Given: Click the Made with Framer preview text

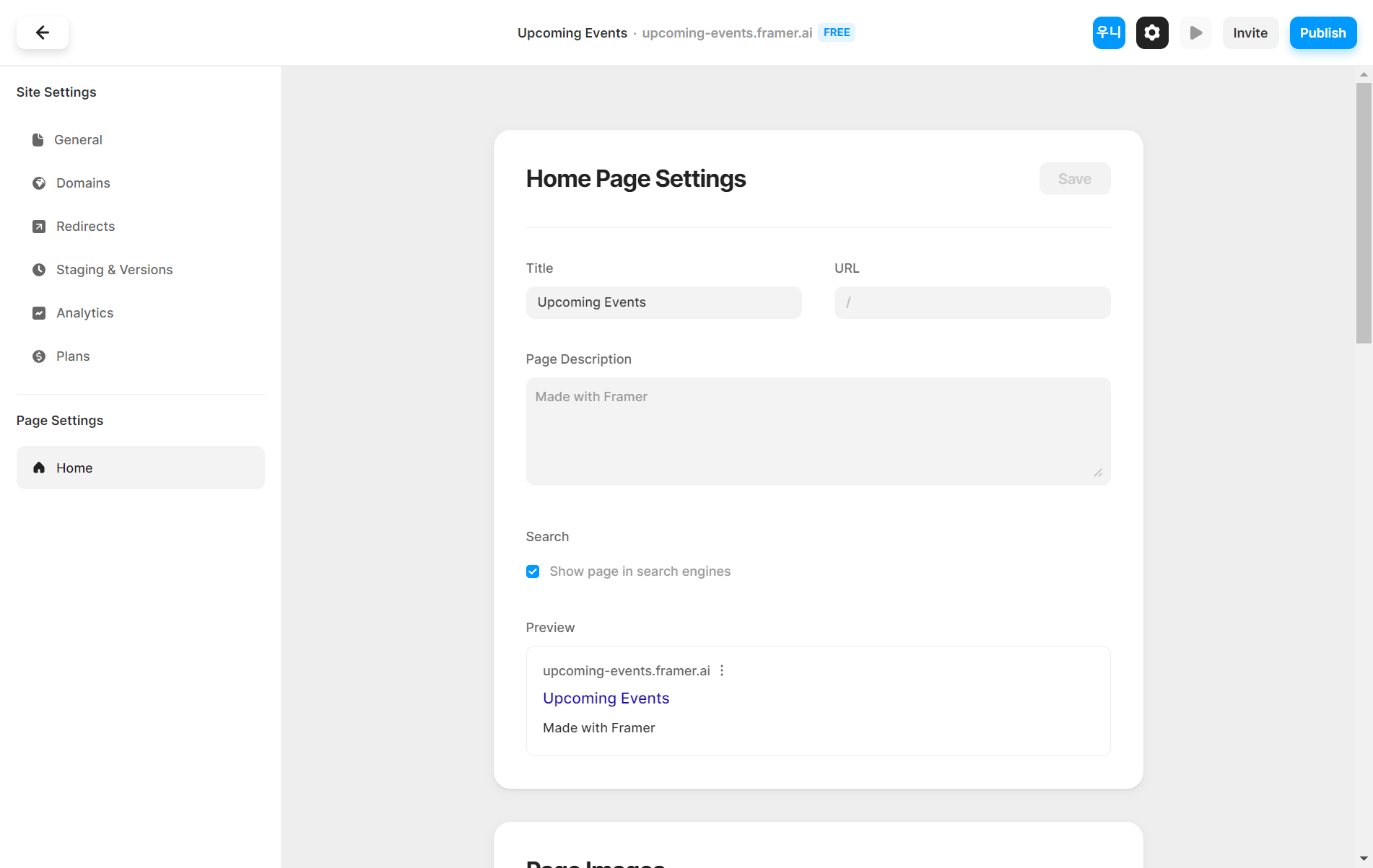Looking at the screenshot, I should click(x=599, y=728).
